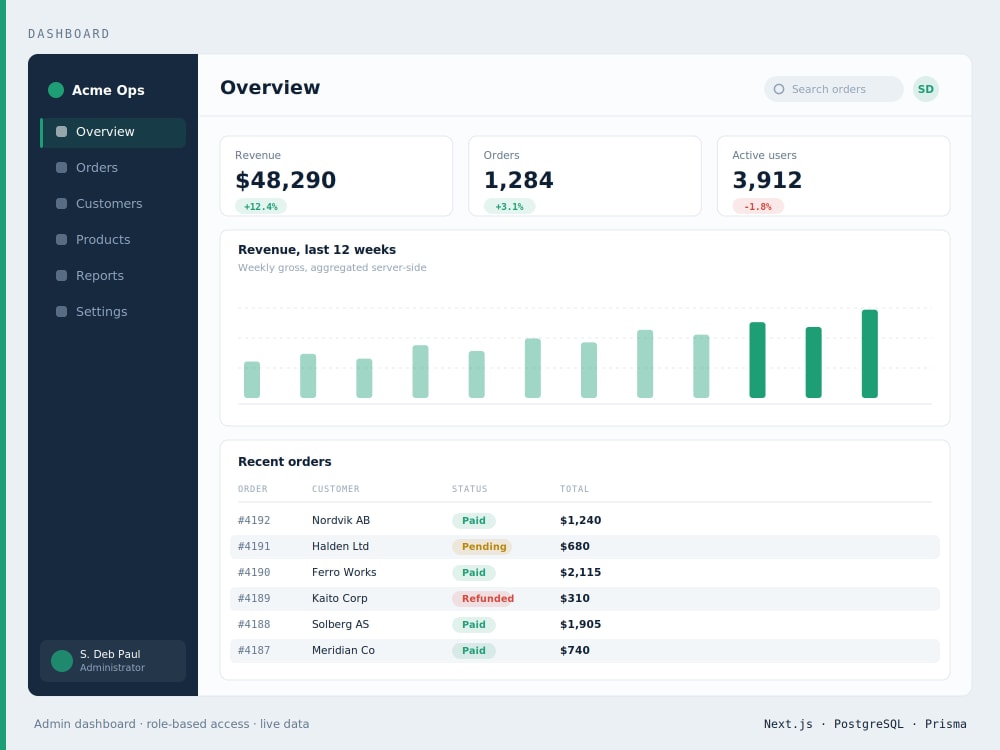
Task: Click the first bar of the revenue chart
Action: pyautogui.click(x=252, y=380)
